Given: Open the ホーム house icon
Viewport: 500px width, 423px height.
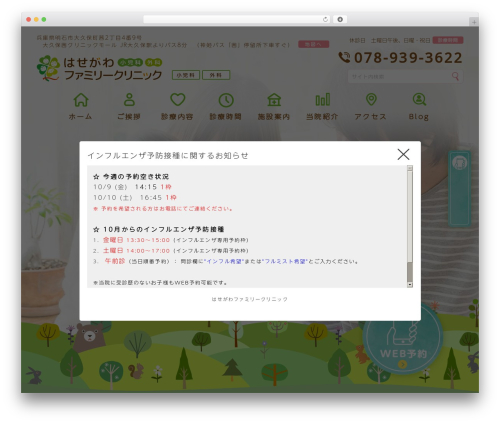Looking at the screenshot, I should tap(81, 100).
